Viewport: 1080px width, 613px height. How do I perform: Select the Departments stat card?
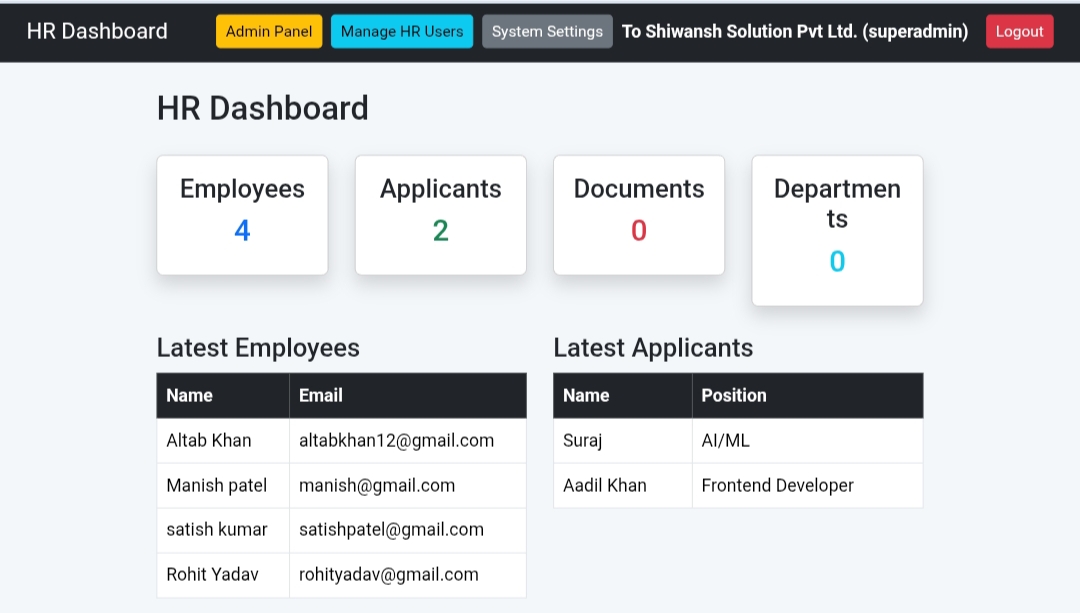838,230
